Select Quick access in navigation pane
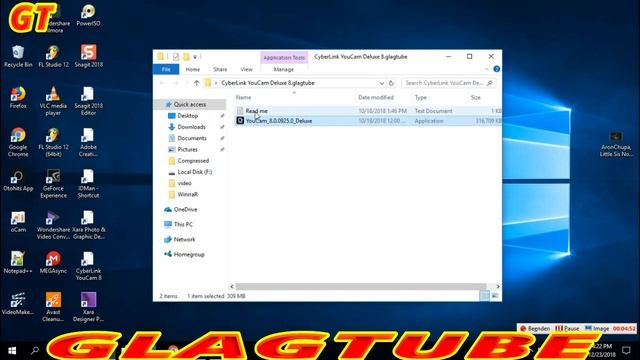 tap(190, 104)
